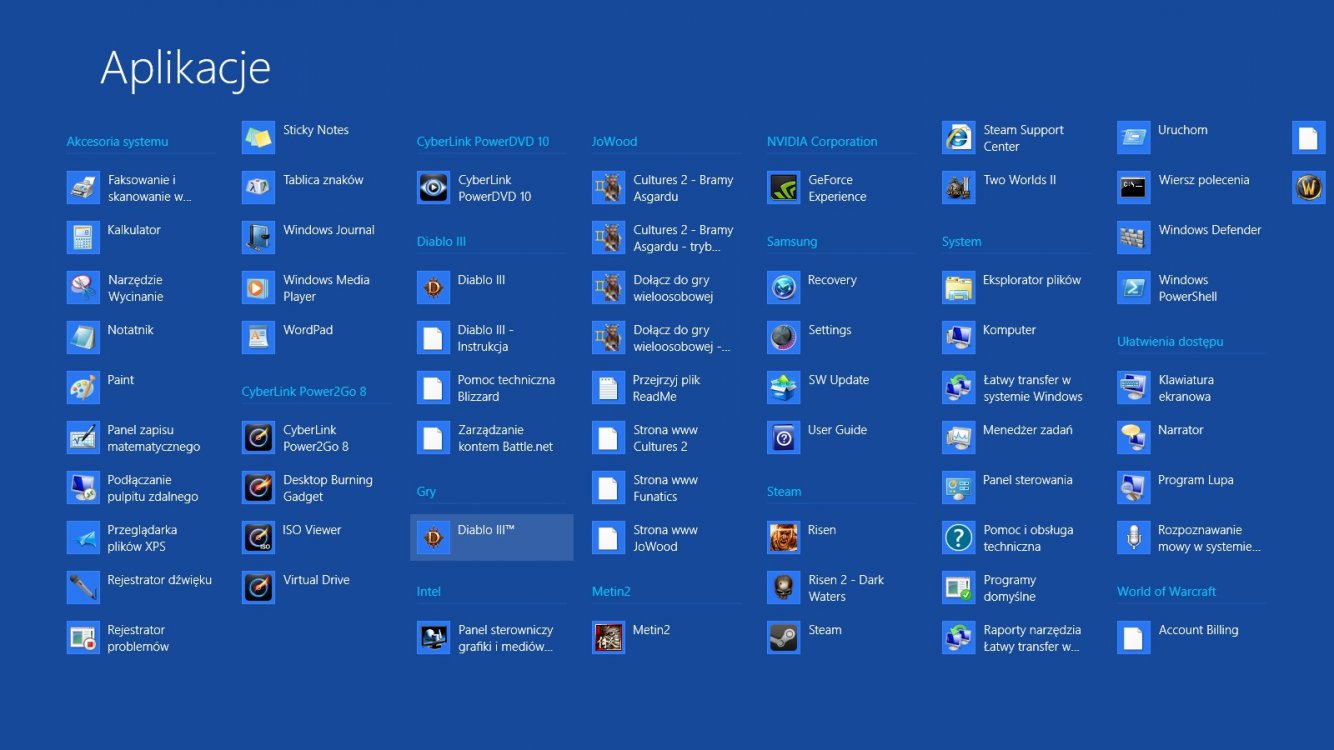Select the Ułatwienia dostępu category header
Image resolution: width=1334 pixels, height=750 pixels.
point(1169,342)
